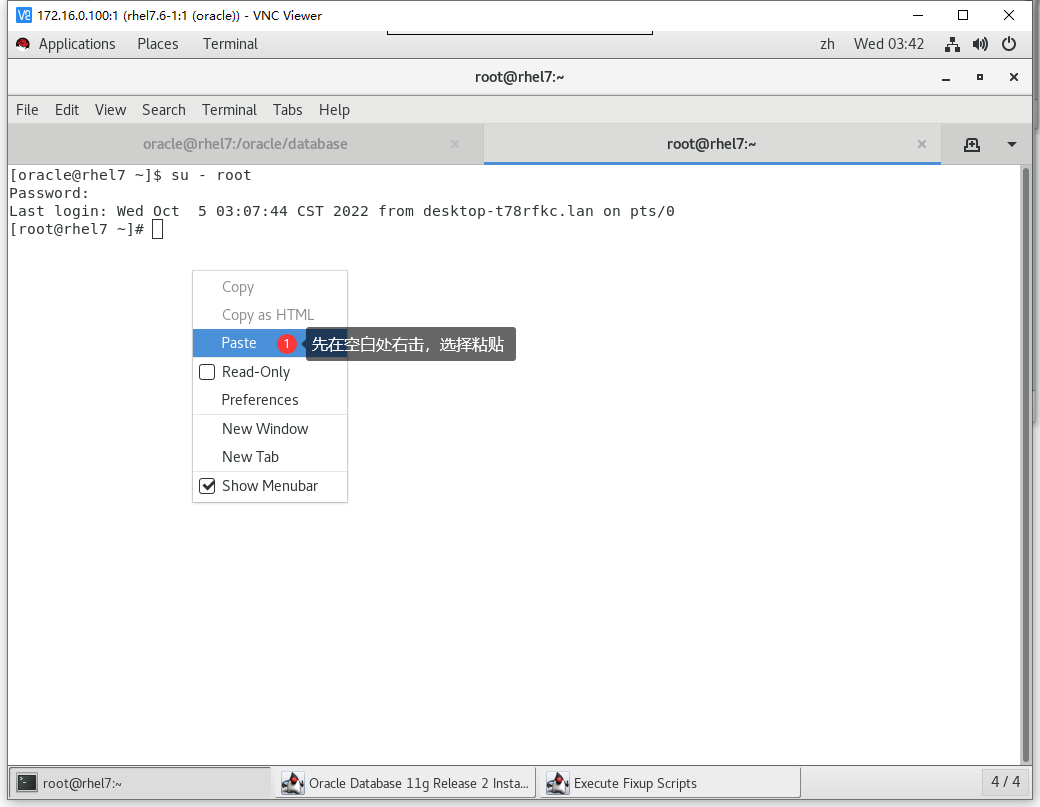Click the 4 / 4 workspace switcher
The height and width of the screenshot is (807, 1040).
1006,782
